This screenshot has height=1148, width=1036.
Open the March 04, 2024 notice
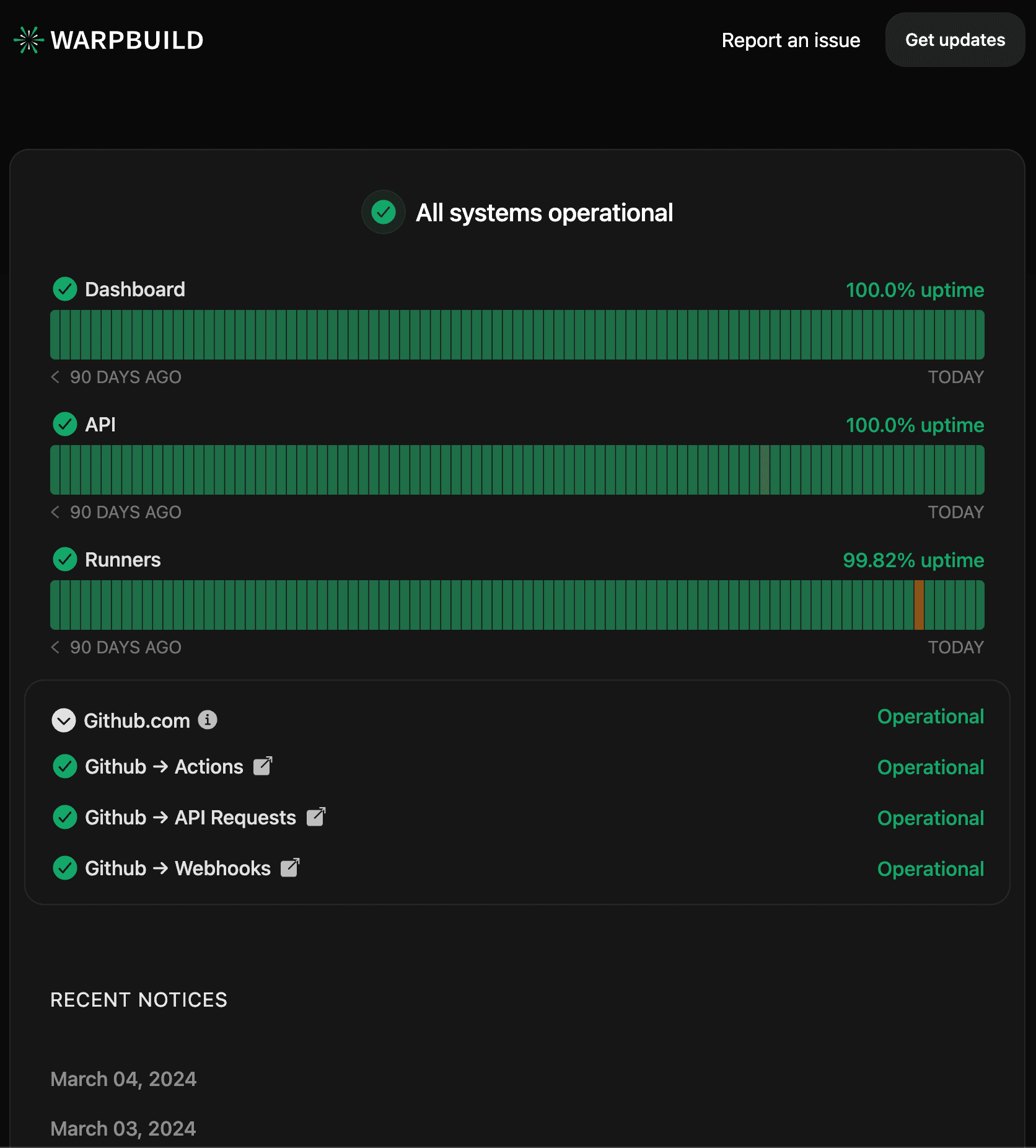[123, 1079]
